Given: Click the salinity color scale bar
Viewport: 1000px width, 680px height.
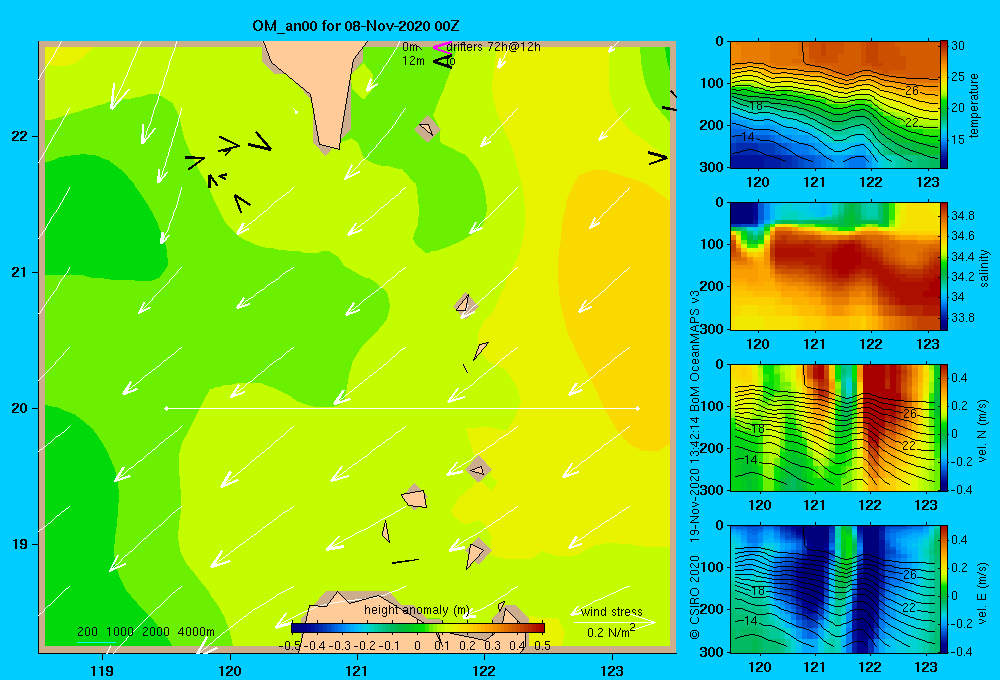Looking at the screenshot, I should point(944,266).
